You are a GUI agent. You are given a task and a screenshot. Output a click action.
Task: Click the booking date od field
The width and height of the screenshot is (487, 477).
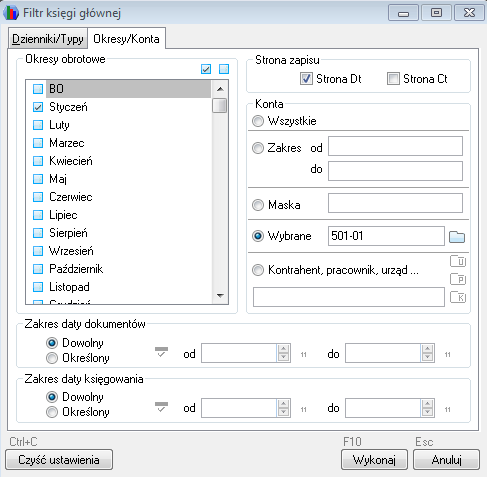click(239, 408)
